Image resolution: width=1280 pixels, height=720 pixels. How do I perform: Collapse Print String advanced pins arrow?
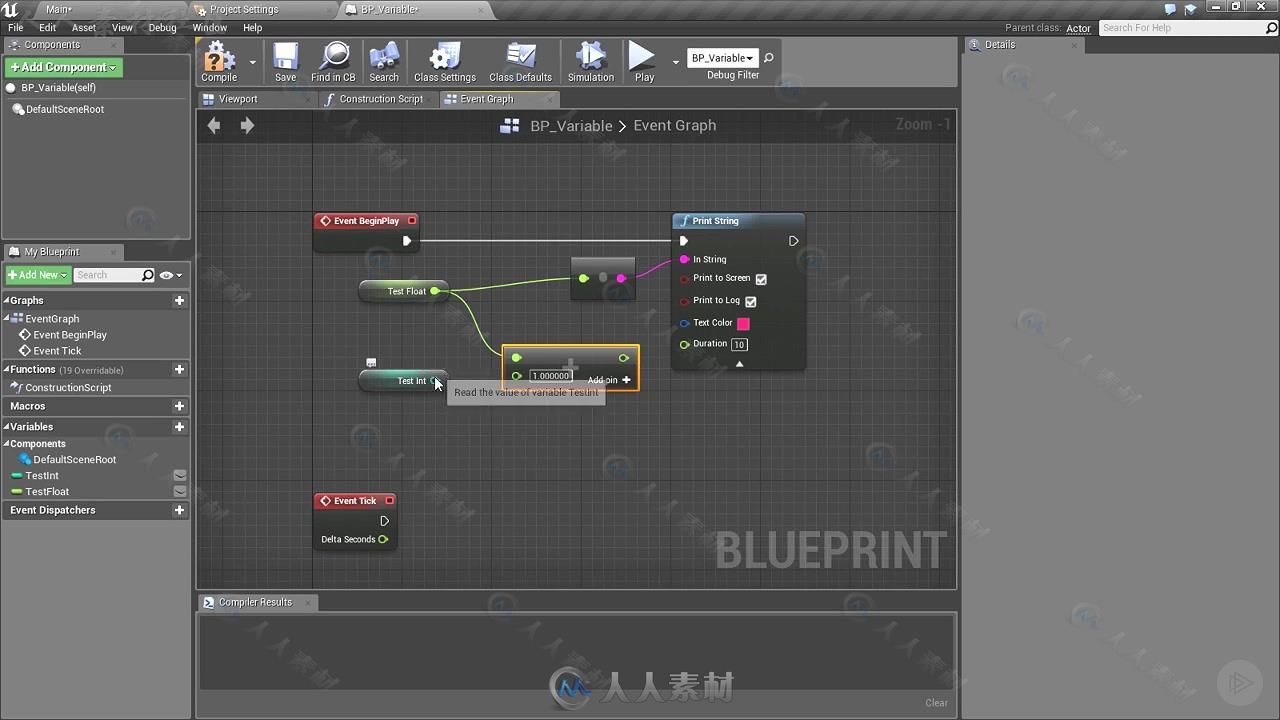(x=739, y=364)
